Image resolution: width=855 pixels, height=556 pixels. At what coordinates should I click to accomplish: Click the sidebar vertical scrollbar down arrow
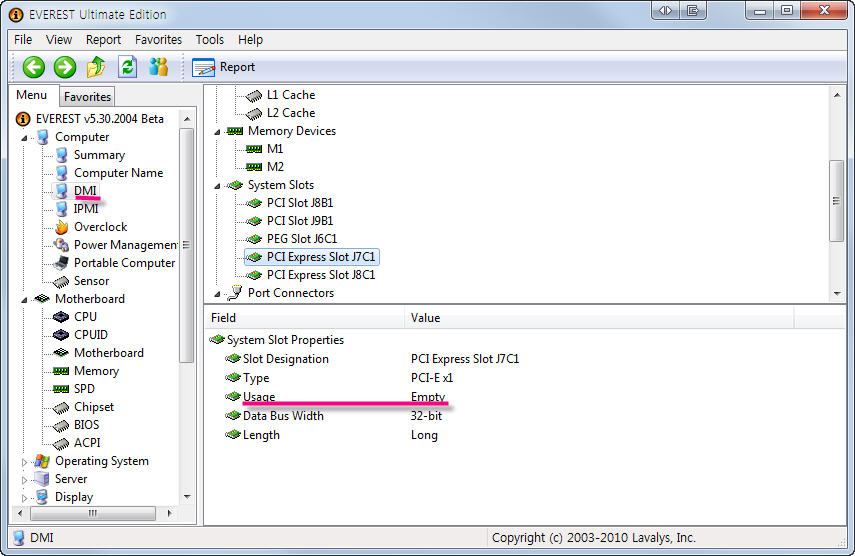(187, 497)
